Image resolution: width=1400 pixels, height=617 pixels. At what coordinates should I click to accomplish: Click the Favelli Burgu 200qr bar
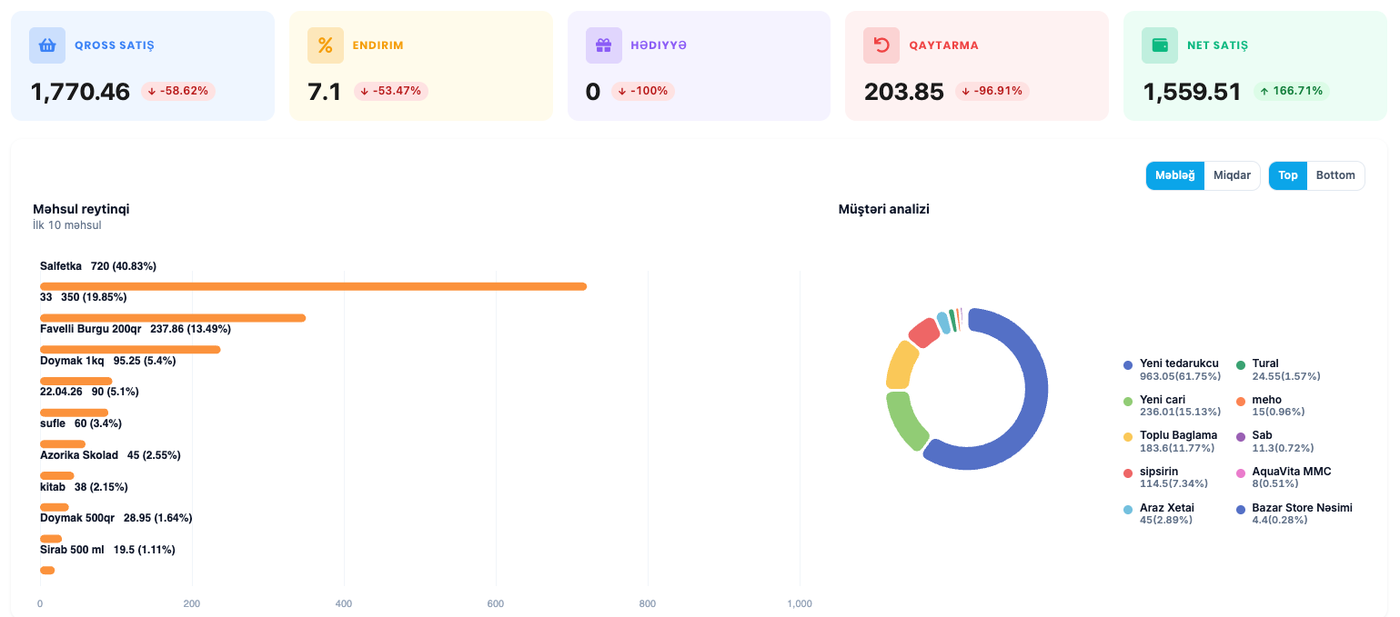[130, 350]
